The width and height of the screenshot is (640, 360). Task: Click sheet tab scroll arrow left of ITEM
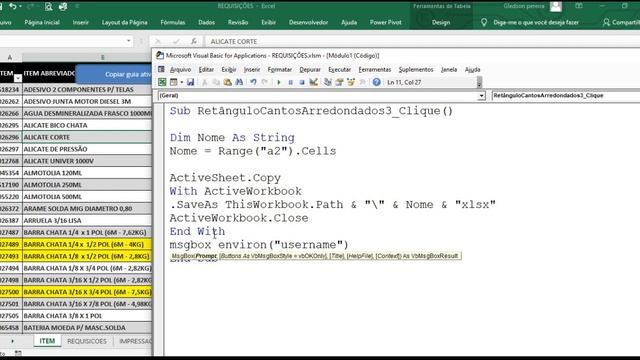coord(12,341)
